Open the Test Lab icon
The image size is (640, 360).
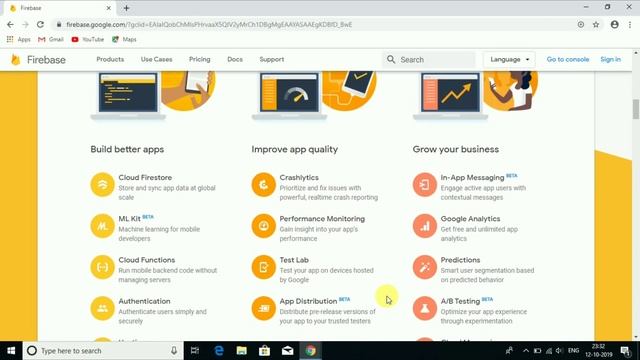[x=264, y=267]
